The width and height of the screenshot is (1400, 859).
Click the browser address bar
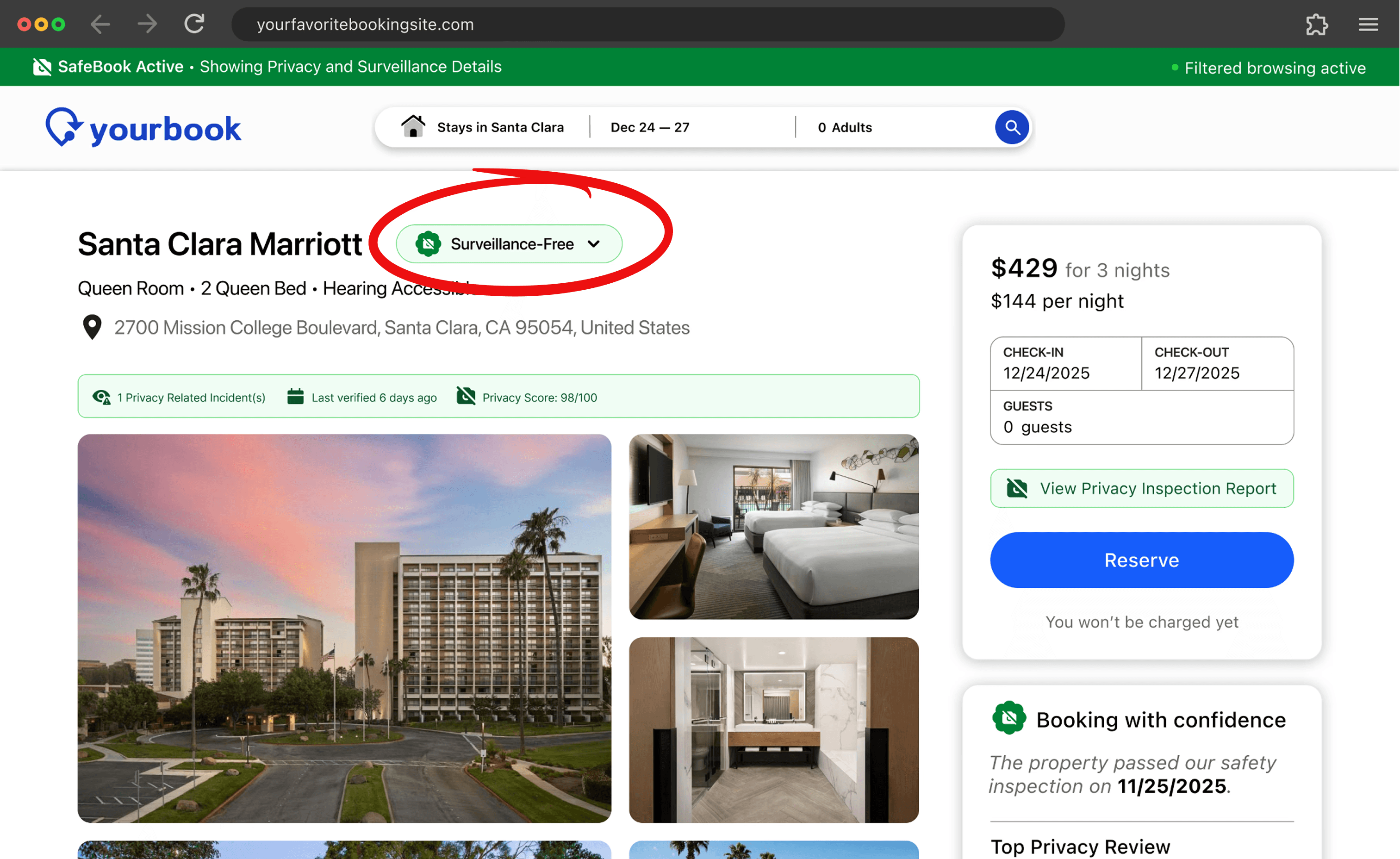tap(648, 25)
